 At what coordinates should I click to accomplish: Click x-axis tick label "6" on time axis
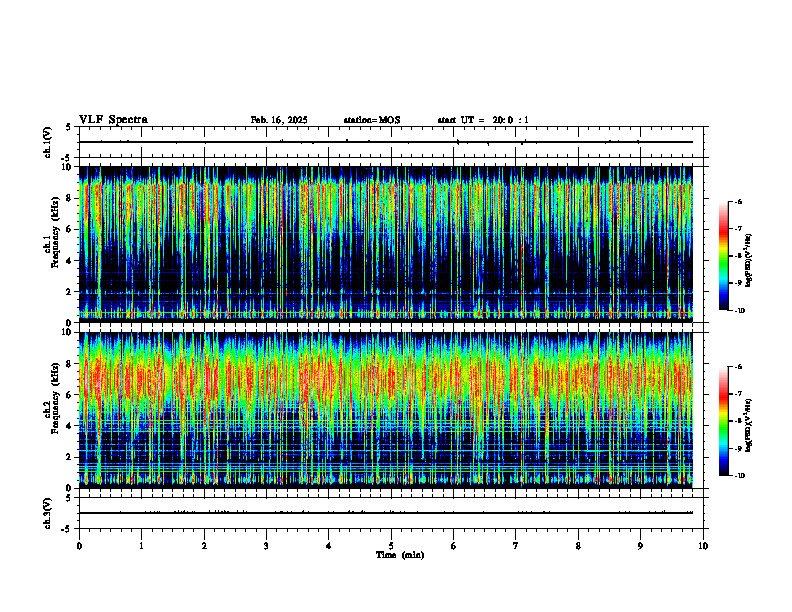click(x=454, y=546)
